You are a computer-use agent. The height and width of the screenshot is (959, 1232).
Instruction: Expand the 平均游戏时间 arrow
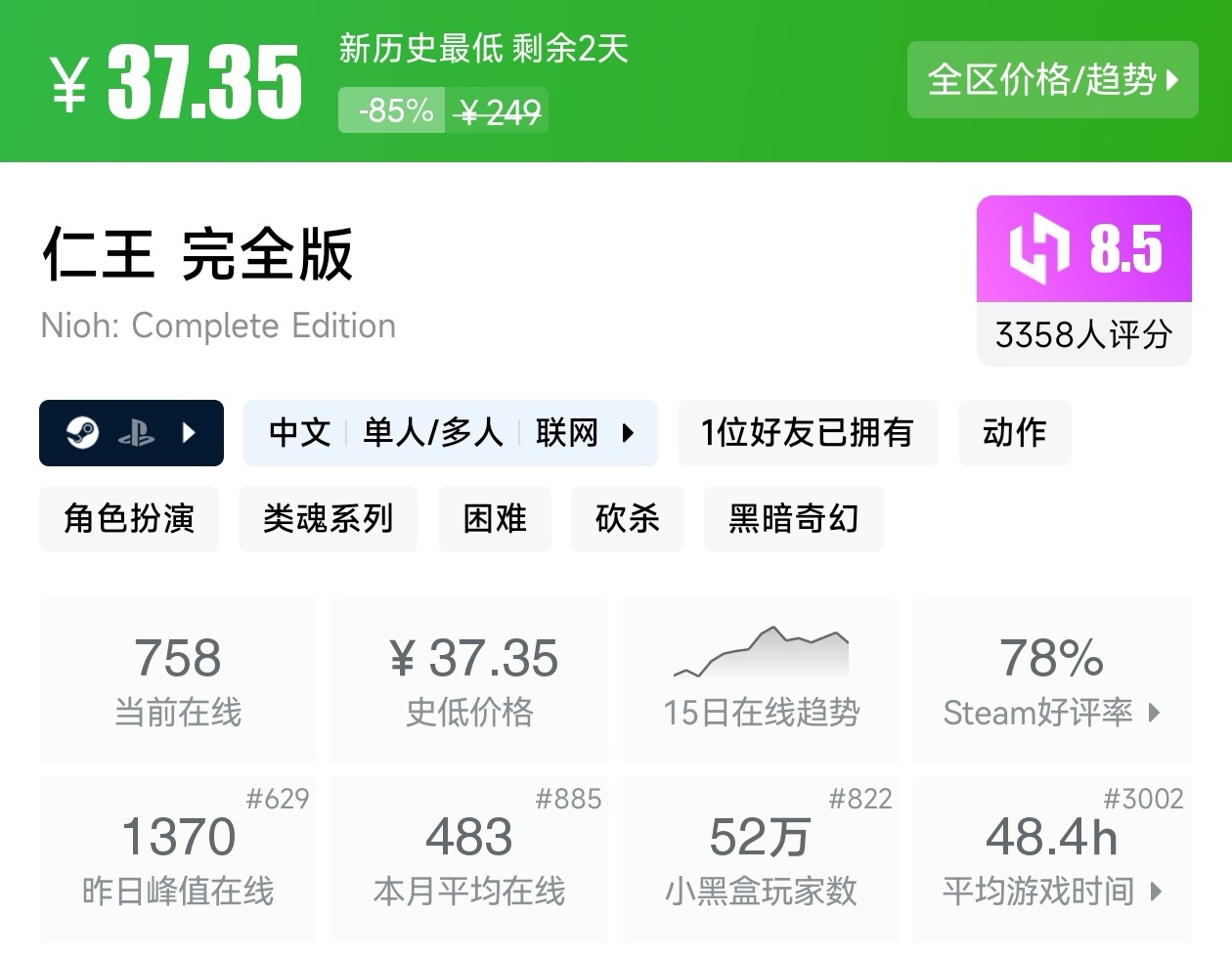(x=1157, y=892)
